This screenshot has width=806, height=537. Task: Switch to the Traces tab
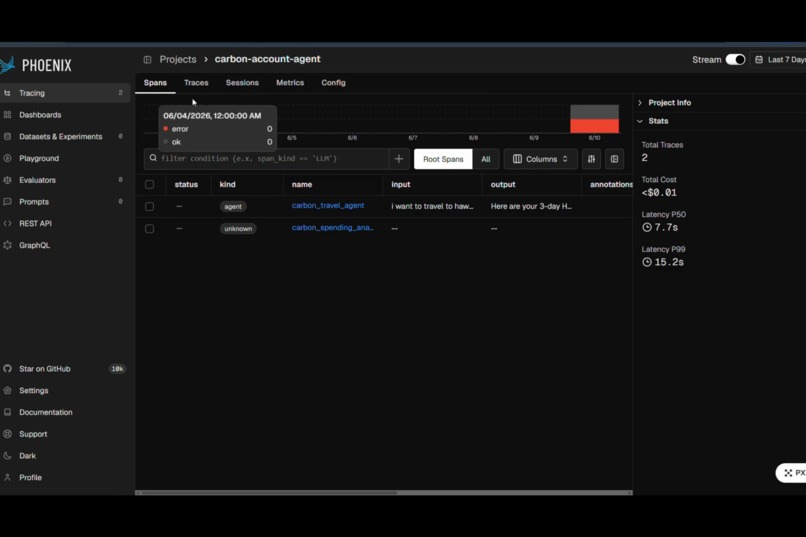tap(196, 83)
